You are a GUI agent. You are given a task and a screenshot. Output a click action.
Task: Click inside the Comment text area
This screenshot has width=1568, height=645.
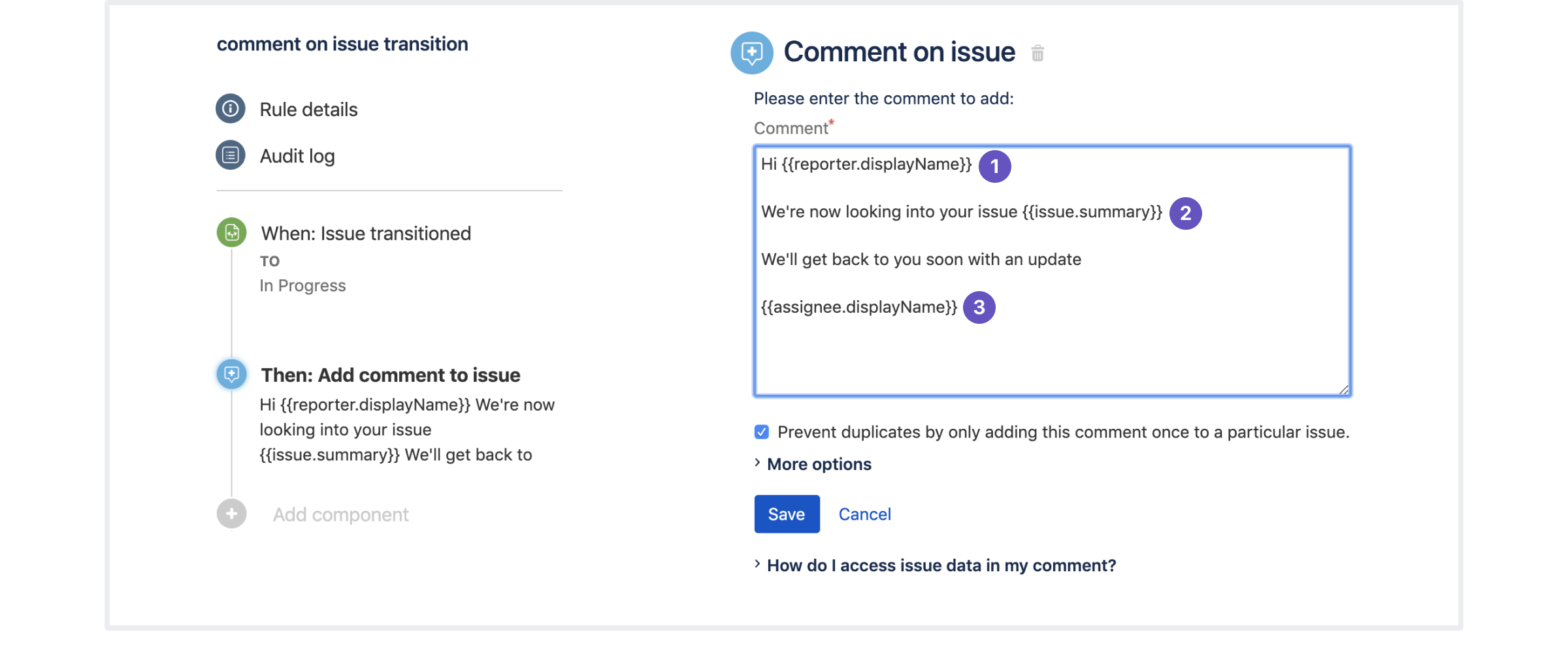pyautogui.click(x=1052, y=353)
